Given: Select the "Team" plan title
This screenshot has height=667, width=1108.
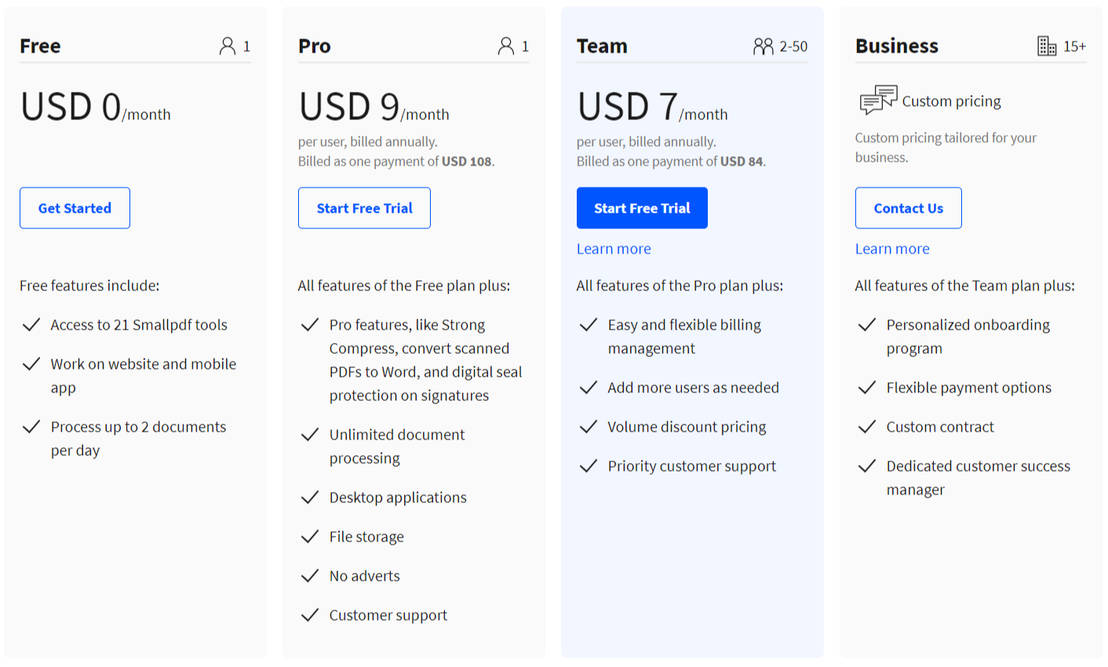Looking at the screenshot, I should 601,46.
